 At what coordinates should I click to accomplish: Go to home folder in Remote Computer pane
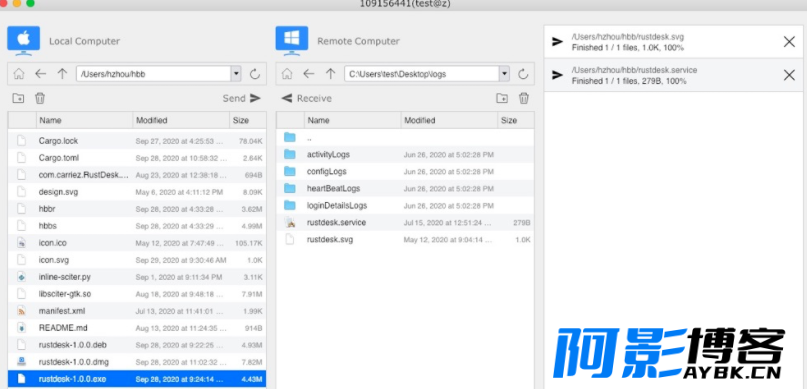[x=287, y=74]
